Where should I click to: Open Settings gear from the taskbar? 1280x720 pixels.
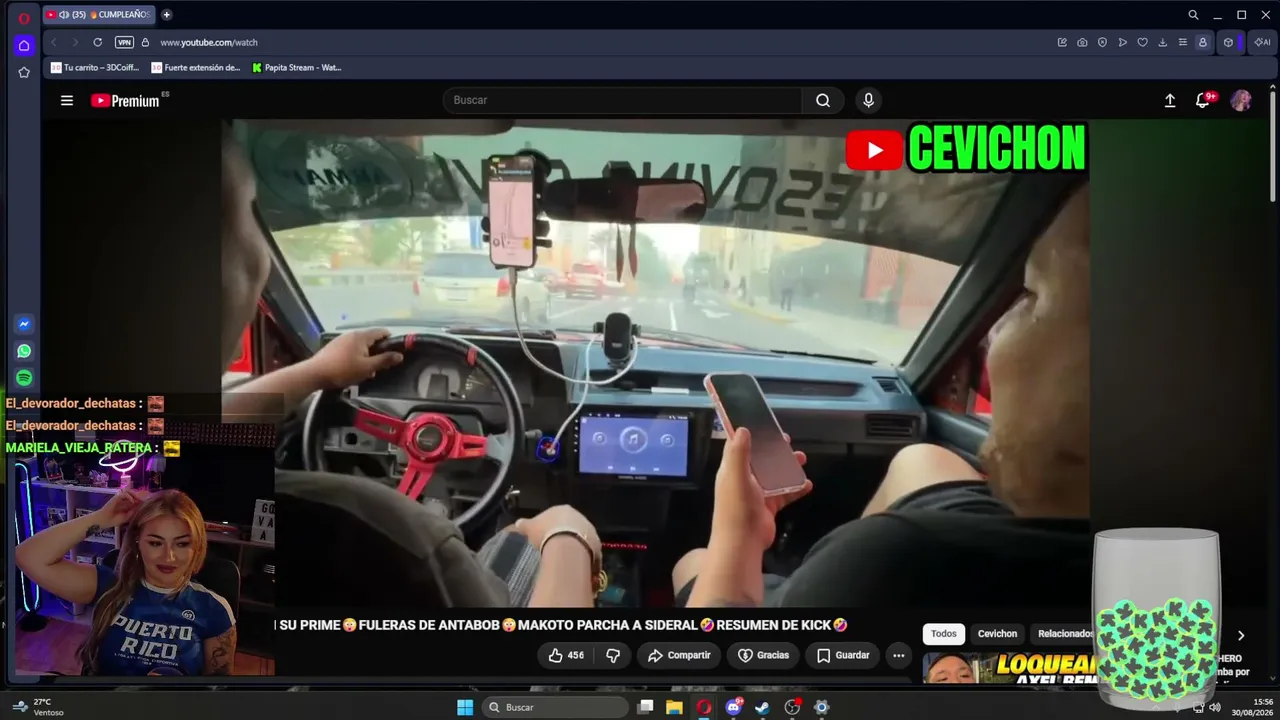click(822, 707)
